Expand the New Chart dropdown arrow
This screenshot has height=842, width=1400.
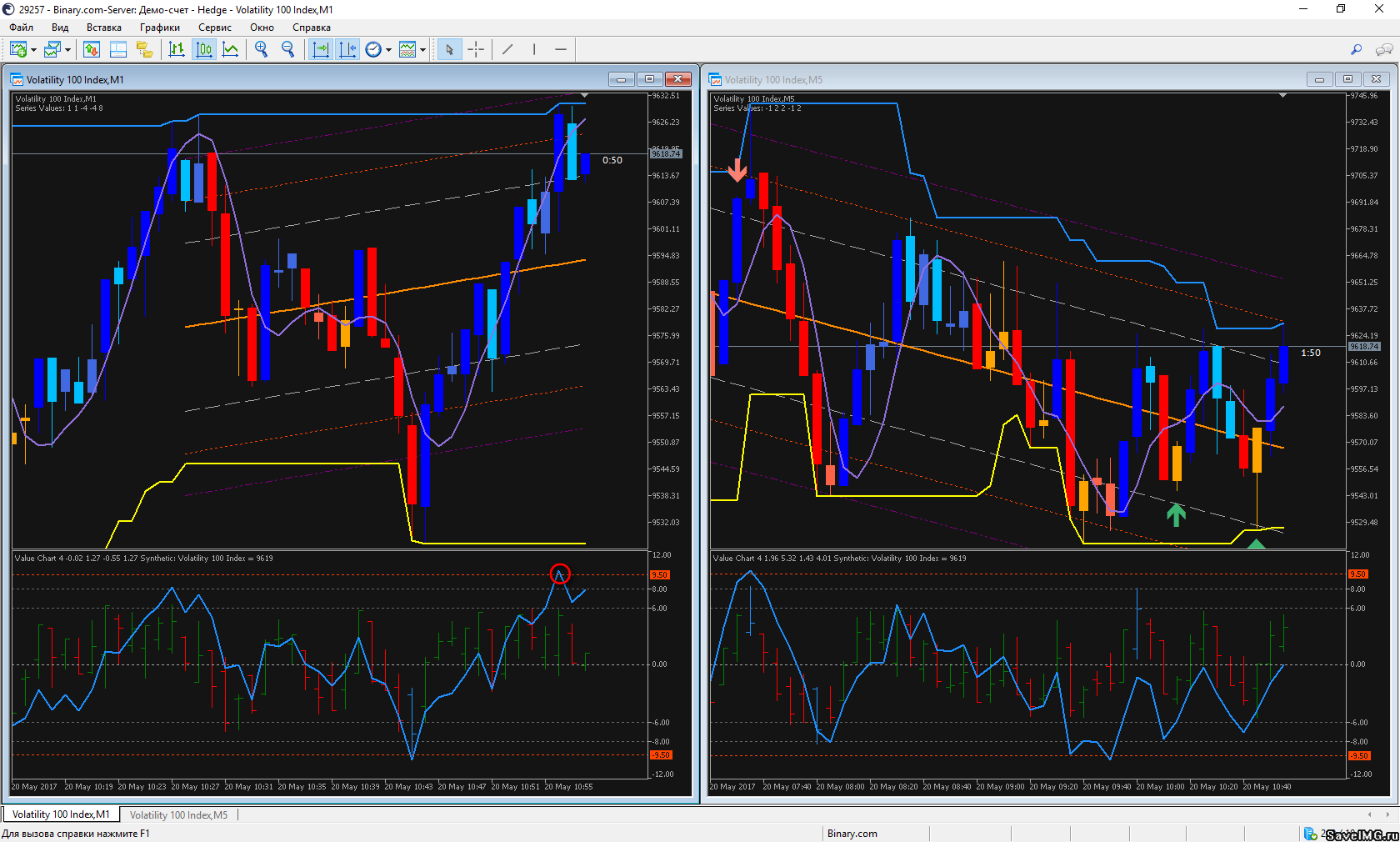pyautogui.click(x=33, y=50)
